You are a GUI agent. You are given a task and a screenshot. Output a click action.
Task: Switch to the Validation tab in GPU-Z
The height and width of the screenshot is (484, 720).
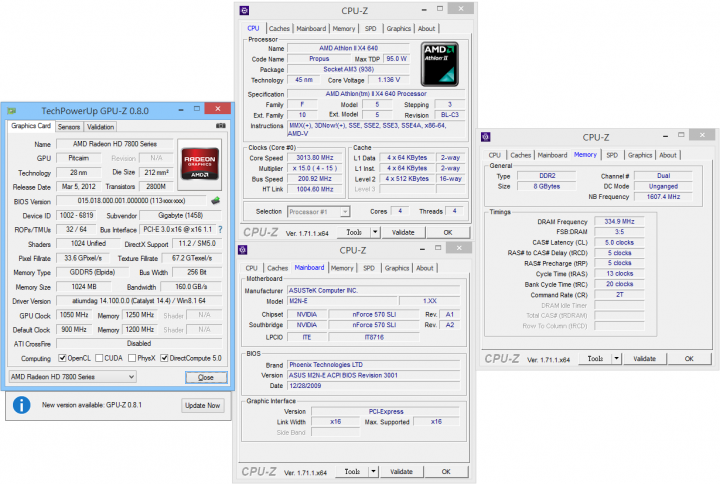pos(100,127)
